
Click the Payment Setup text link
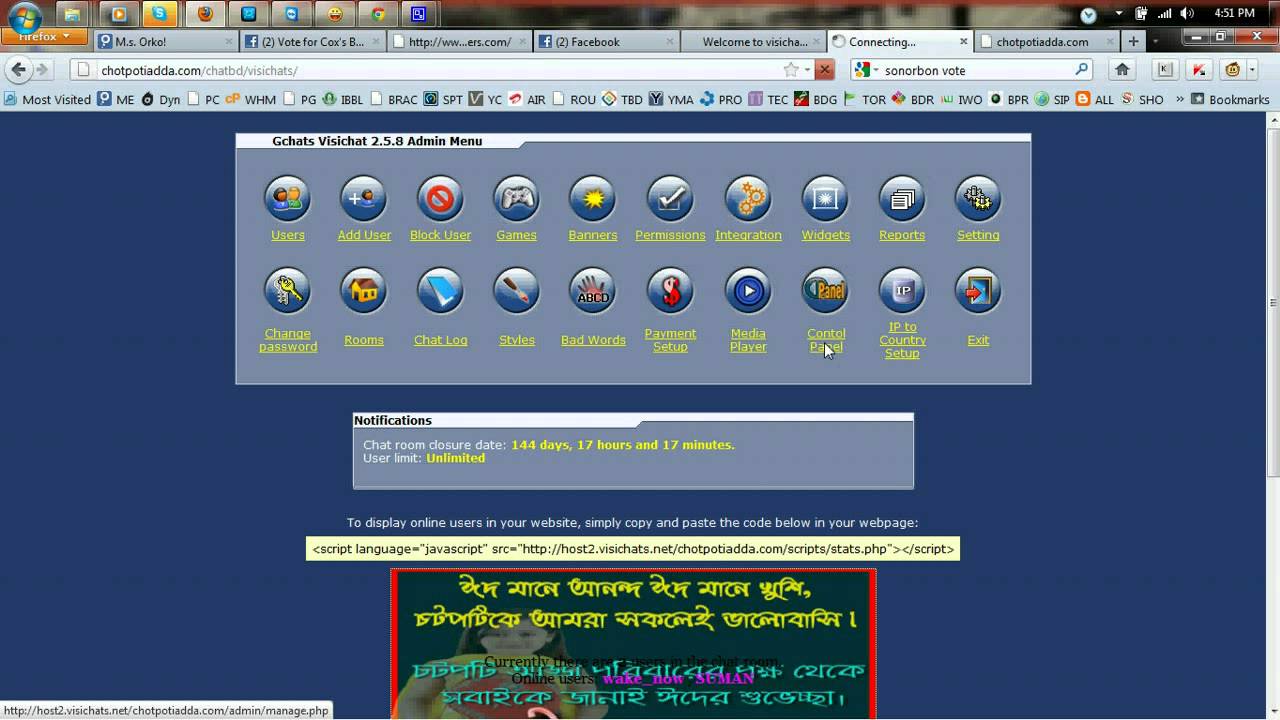[x=670, y=340]
